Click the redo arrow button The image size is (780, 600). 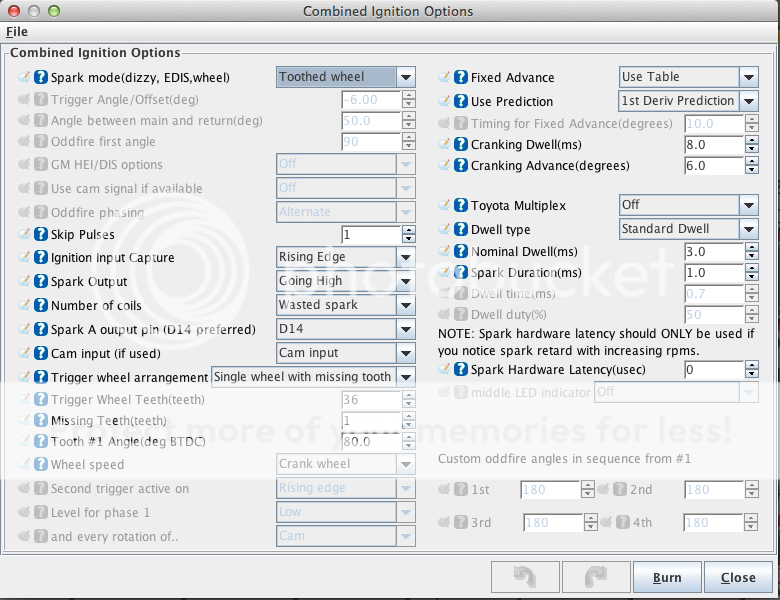coord(596,577)
